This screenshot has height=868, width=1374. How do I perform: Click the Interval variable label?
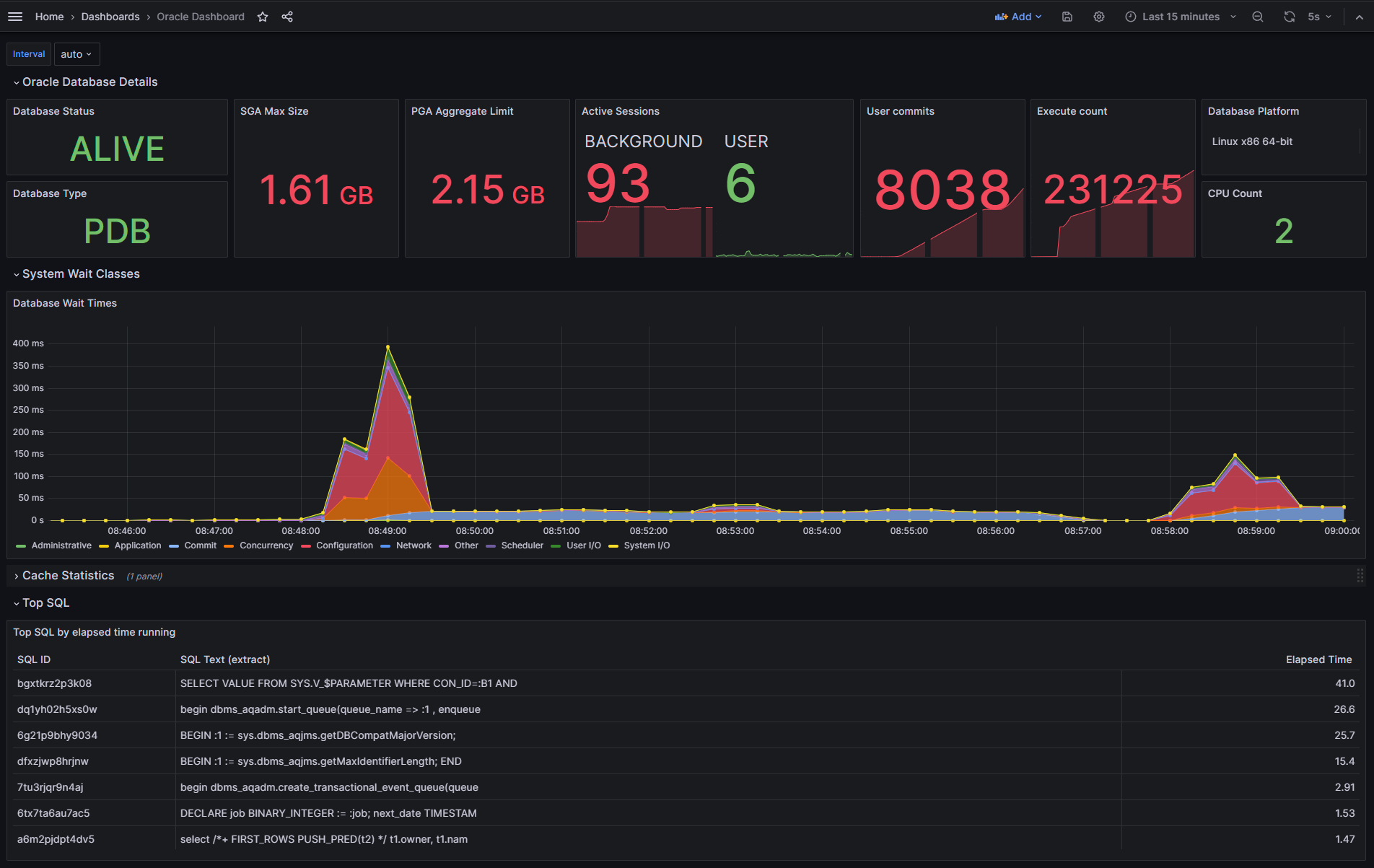pyautogui.click(x=28, y=53)
